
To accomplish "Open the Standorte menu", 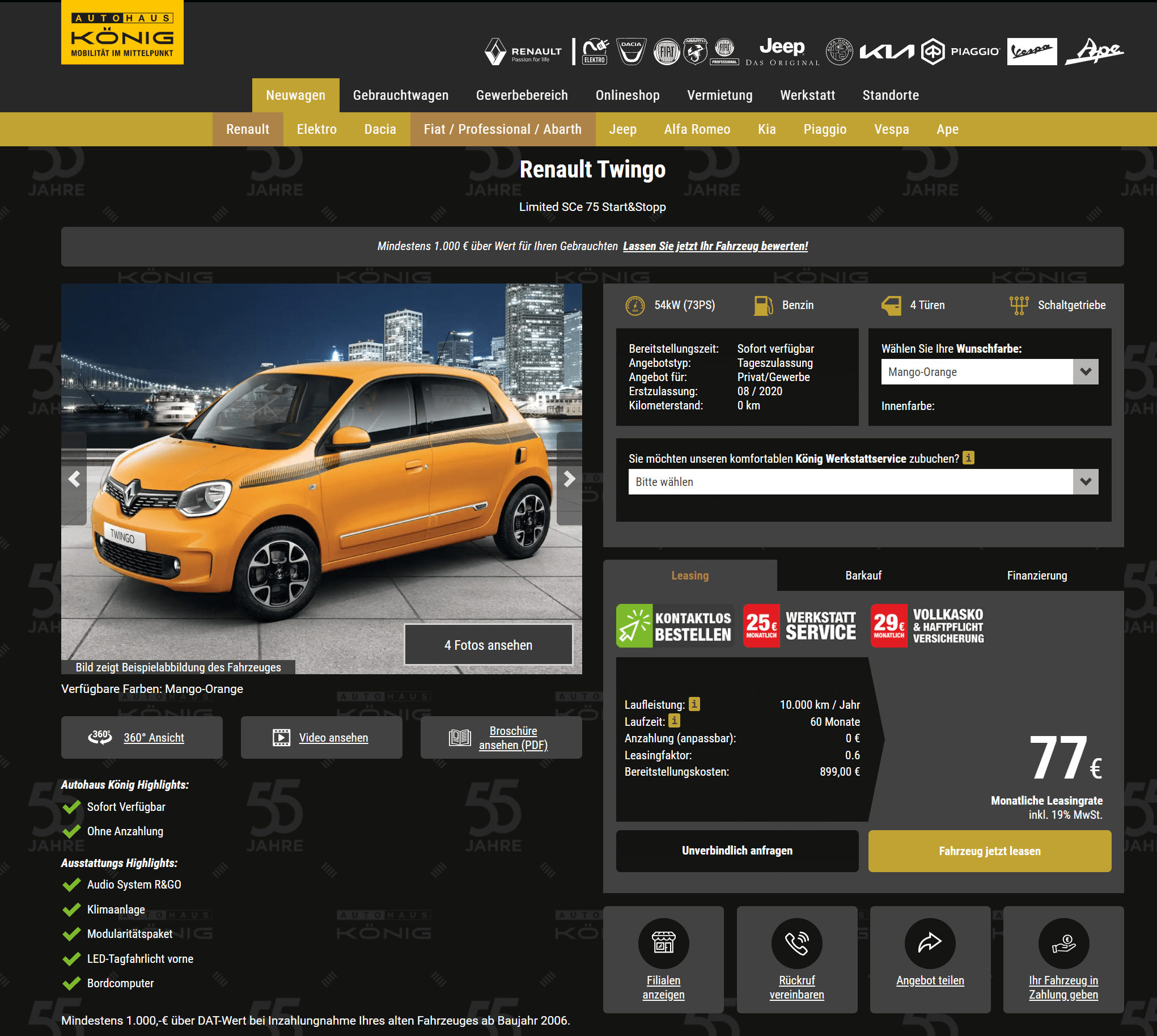I will point(891,95).
